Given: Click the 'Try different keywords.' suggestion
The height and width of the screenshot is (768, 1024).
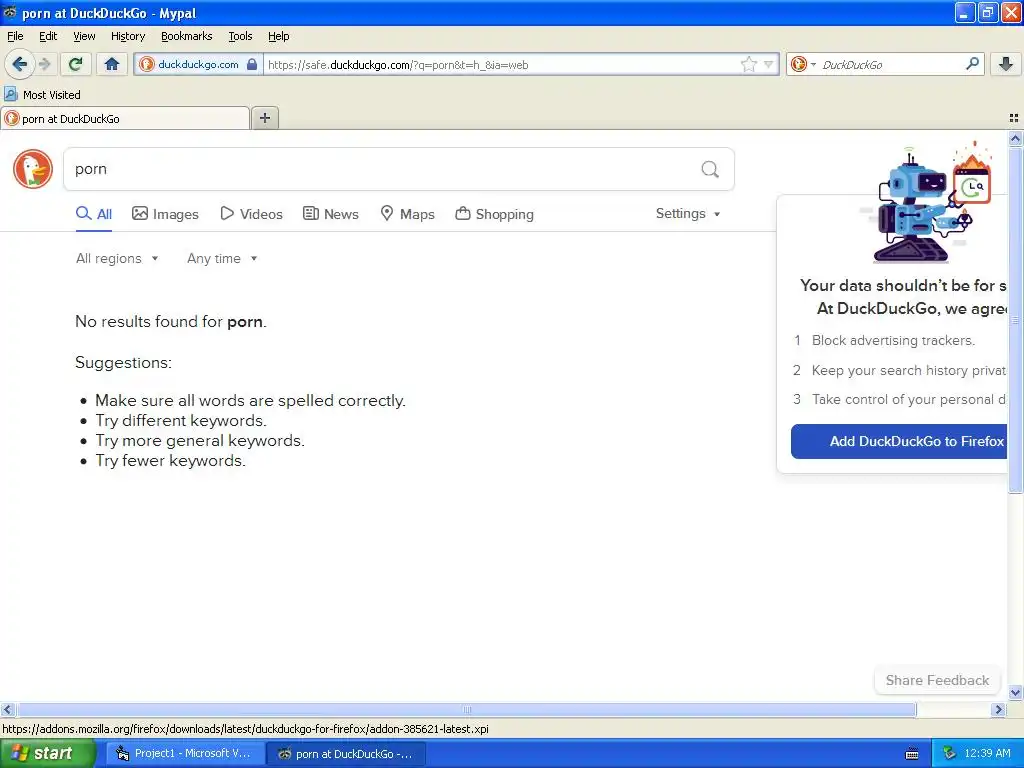Looking at the screenshot, I should (181, 421).
